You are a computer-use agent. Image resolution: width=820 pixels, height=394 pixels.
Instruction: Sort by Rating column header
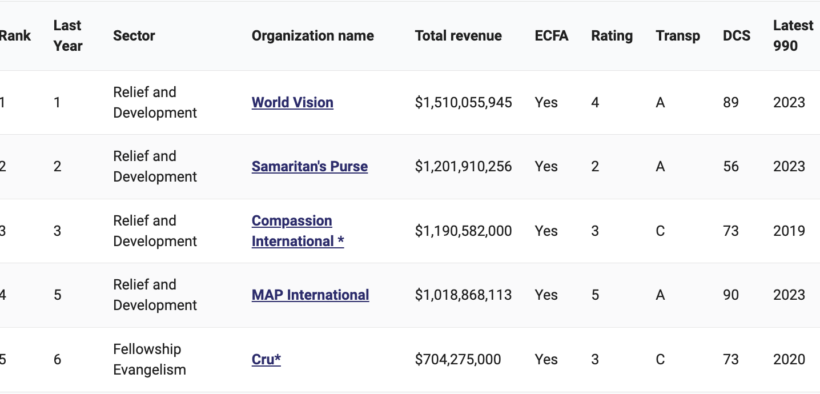coord(612,36)
